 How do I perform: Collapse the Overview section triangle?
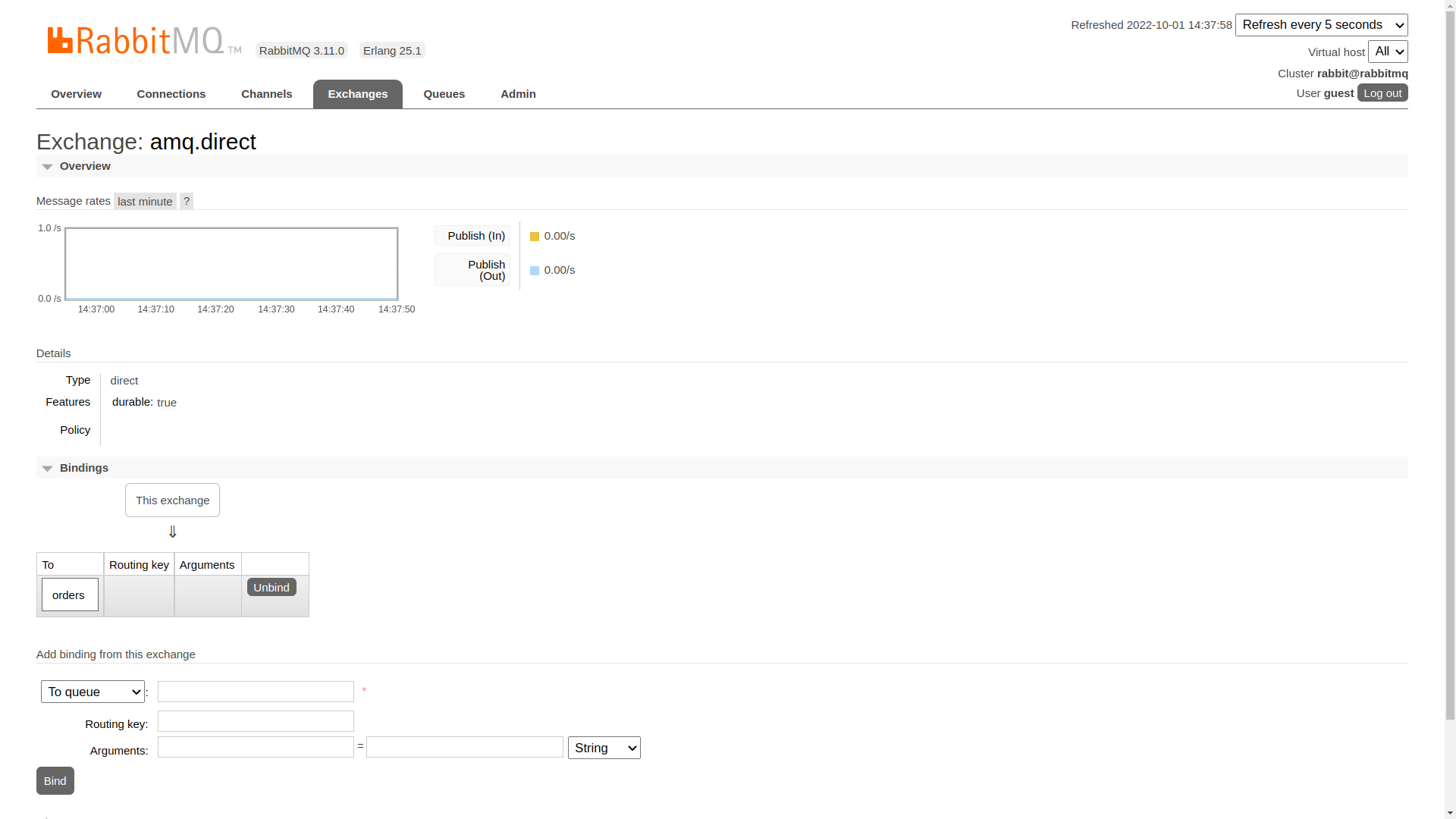(47, 167)
